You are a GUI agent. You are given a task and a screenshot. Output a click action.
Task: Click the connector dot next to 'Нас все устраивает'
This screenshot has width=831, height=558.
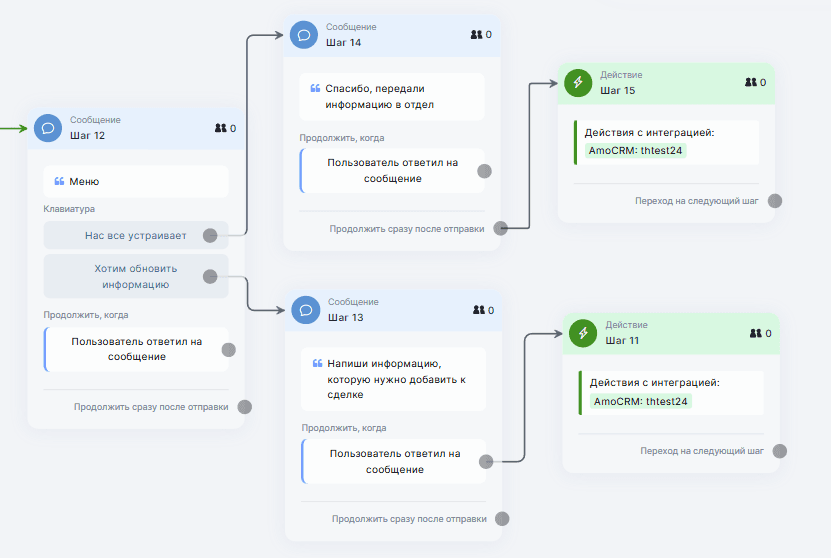[210, 236]
